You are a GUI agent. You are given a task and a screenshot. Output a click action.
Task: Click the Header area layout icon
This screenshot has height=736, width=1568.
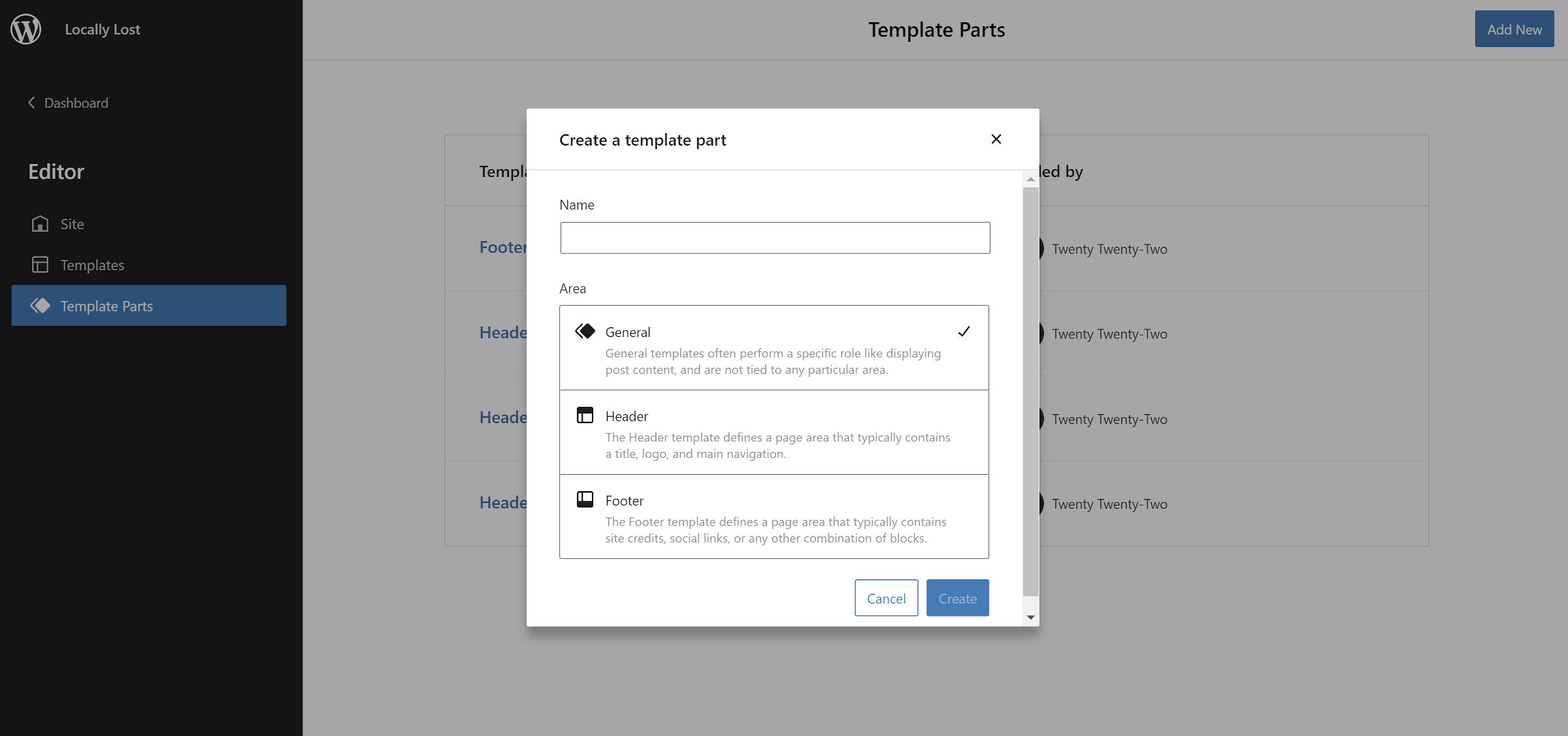585,415
